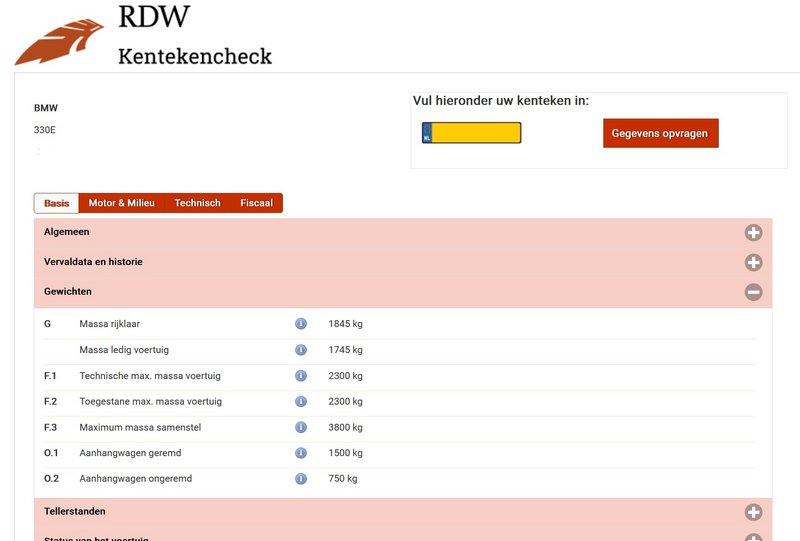The image size is (800, 541).
Task: Click the Massa ledig voertuig label
Action: [x=124, y=350]
